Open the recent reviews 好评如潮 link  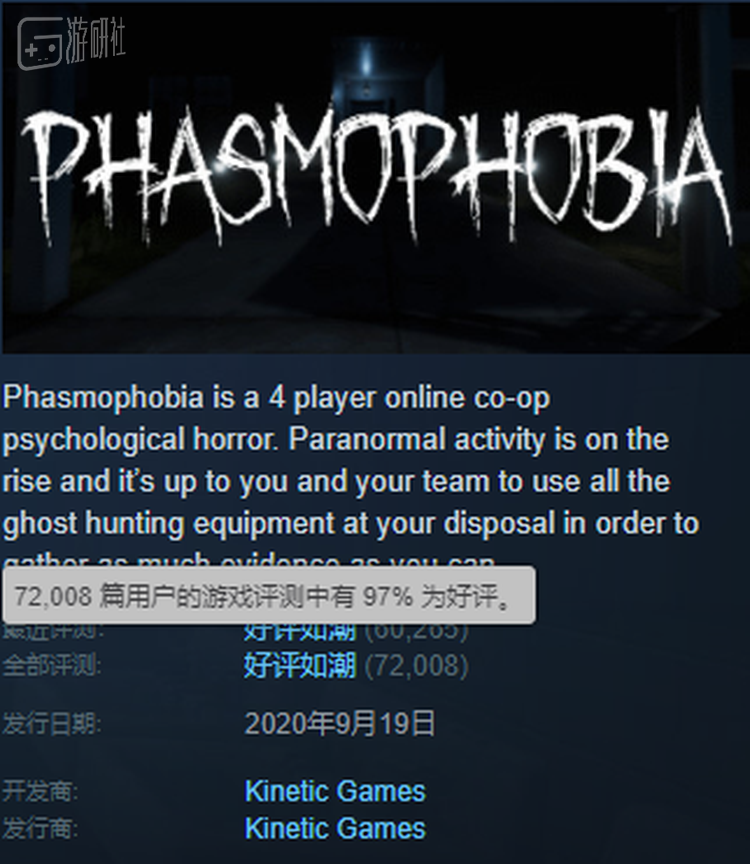point(300,630)
